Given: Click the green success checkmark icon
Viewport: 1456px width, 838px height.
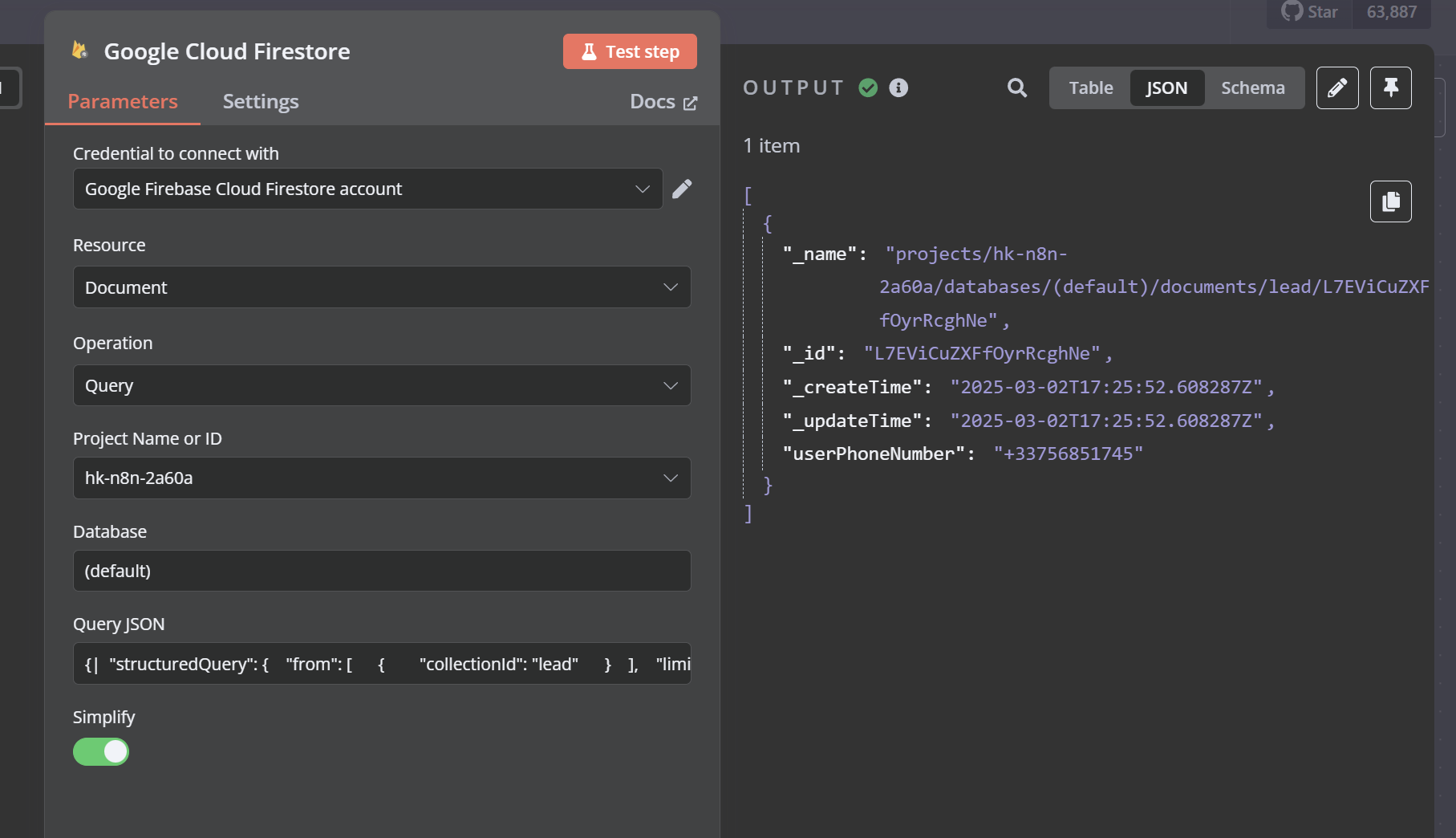Looking at the screenshot, I should coord(867,88).
